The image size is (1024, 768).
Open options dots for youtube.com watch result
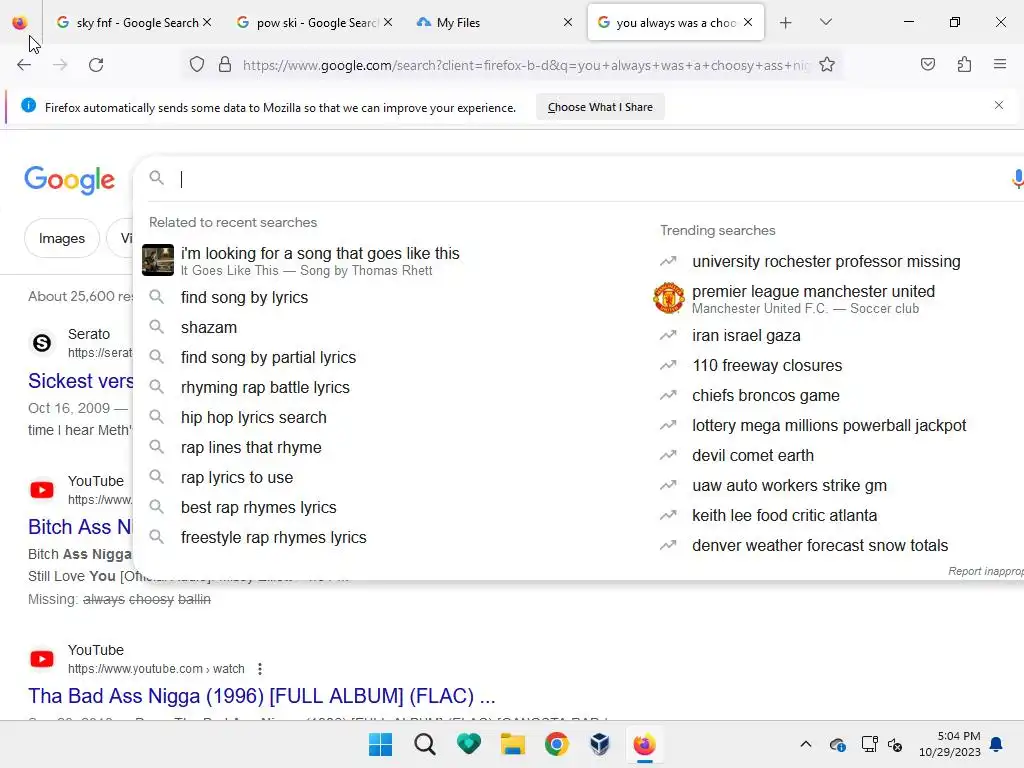click(260, 669)
